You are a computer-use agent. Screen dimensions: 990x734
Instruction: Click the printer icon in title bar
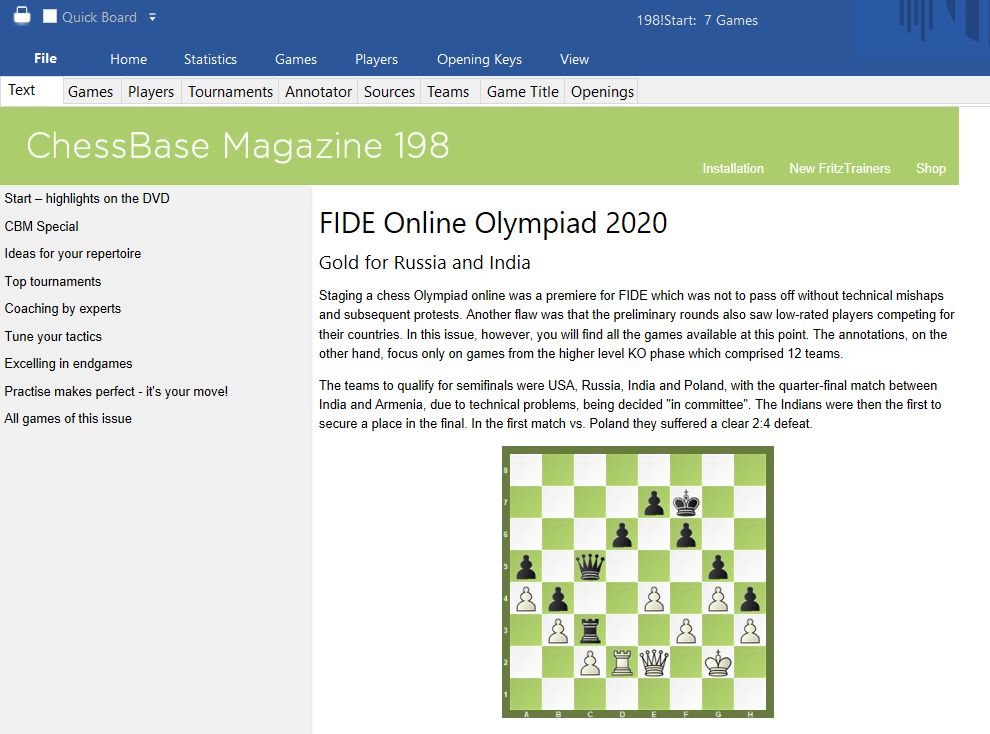click(21, 16)
